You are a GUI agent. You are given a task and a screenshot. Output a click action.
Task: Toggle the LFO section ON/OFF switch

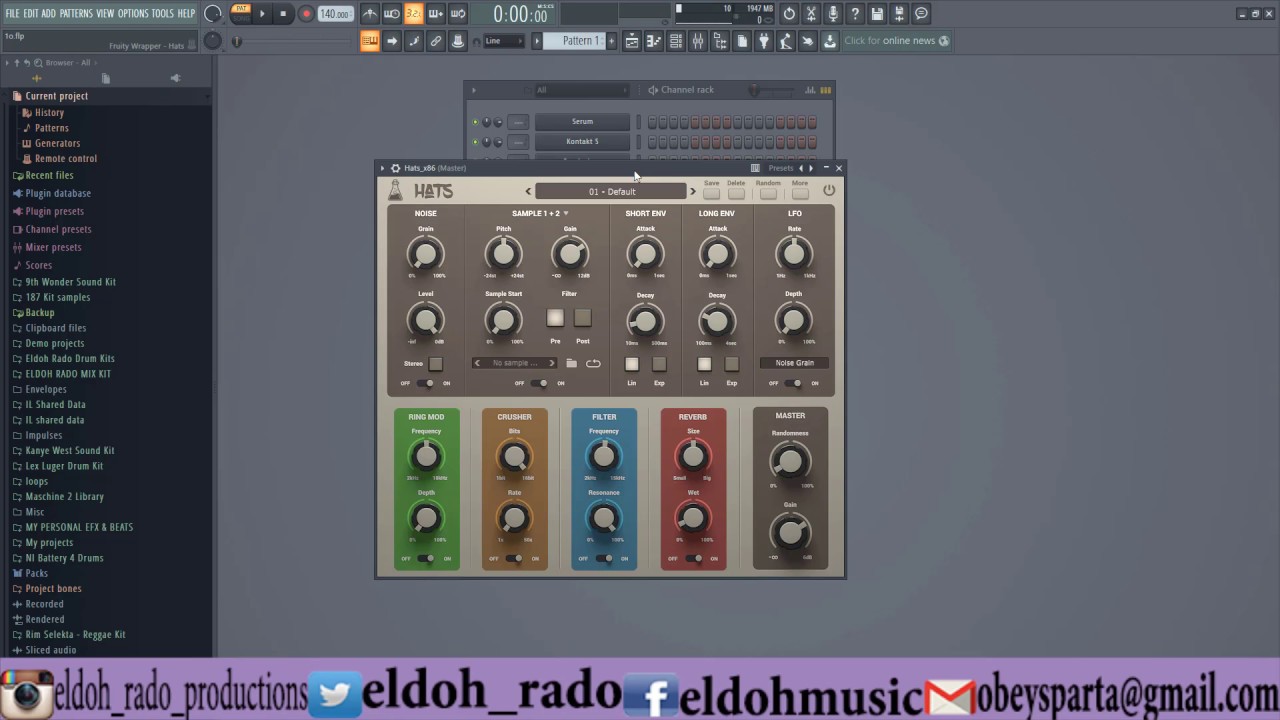coord(794,383)
